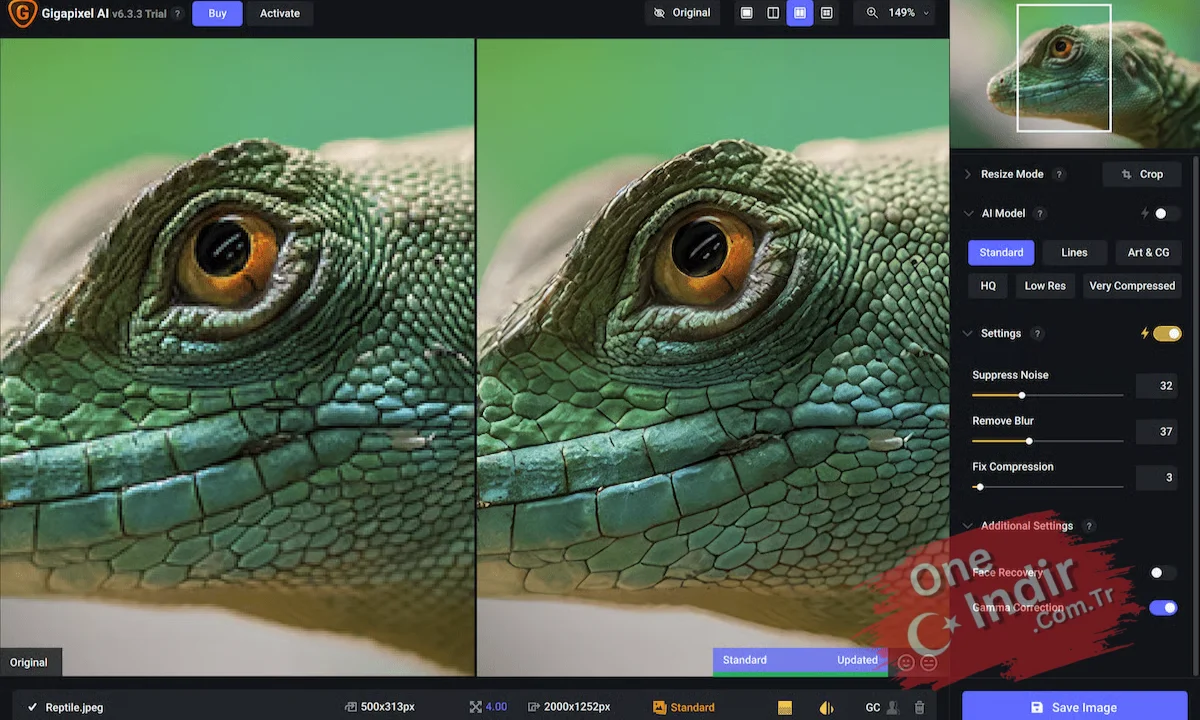
Task: Open Settings help icon
Action: click(x=1037, y=334)
